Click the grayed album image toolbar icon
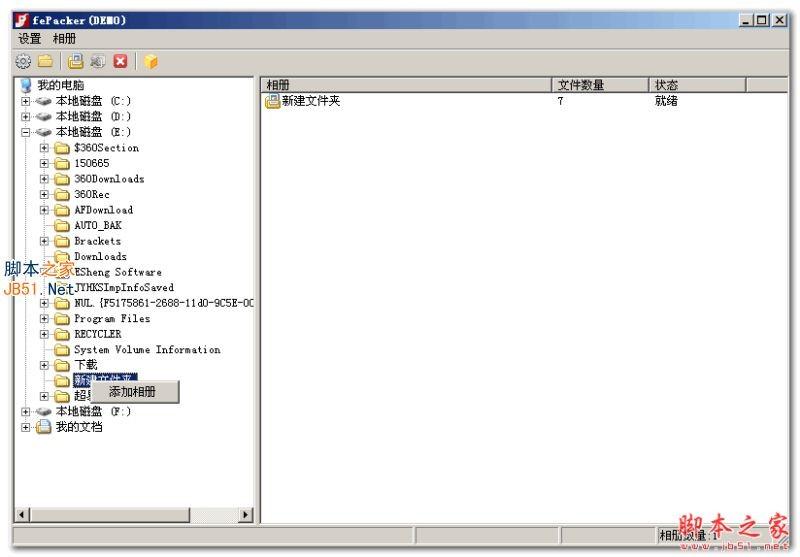The width and height of the screenshot is (800, 557). [x=97, y=61]
